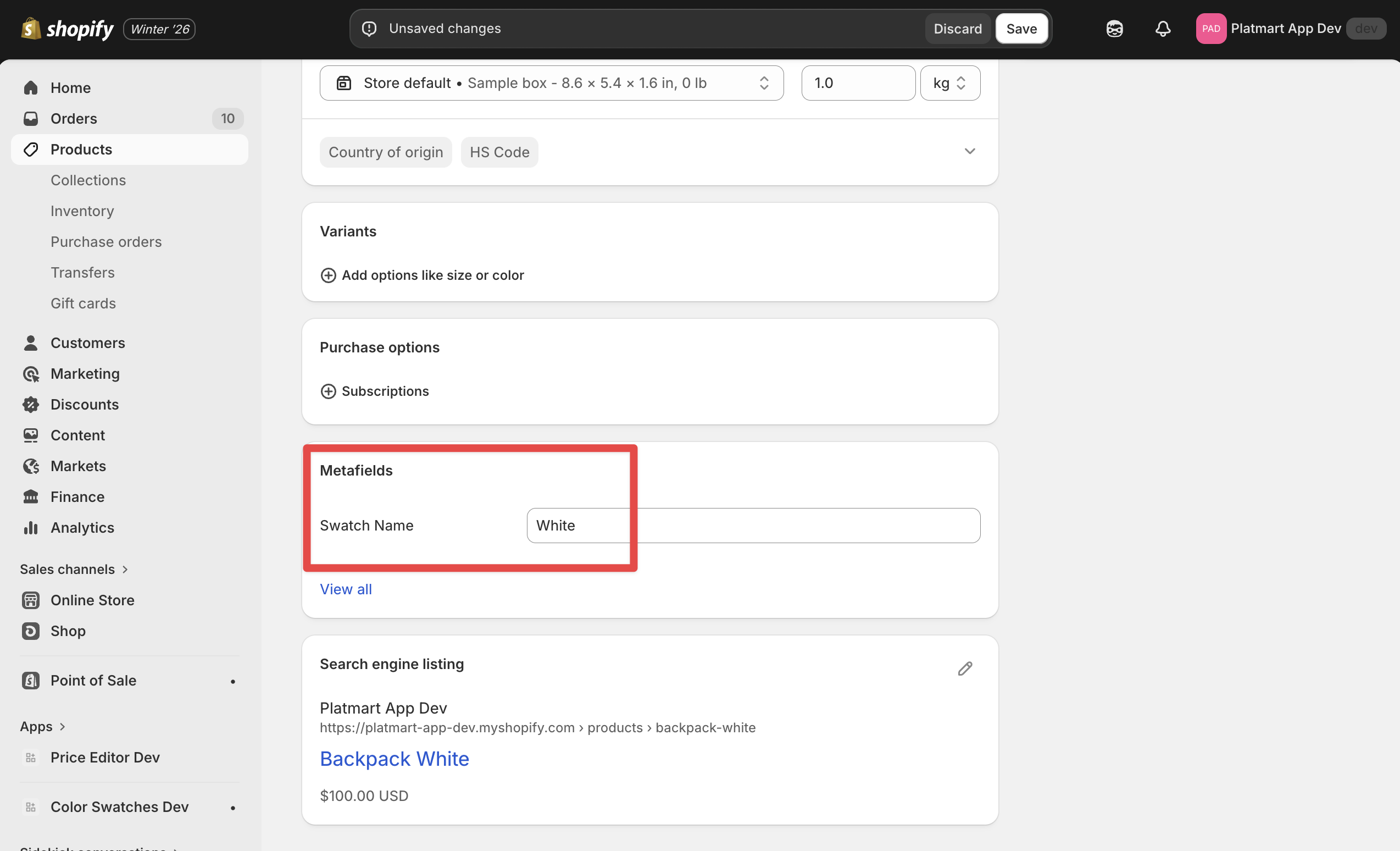Image resolution: width=1400 pixels, height=851 pixels.
Task: Click the plus icon beside Subscriptions
Action: [329, 391]
